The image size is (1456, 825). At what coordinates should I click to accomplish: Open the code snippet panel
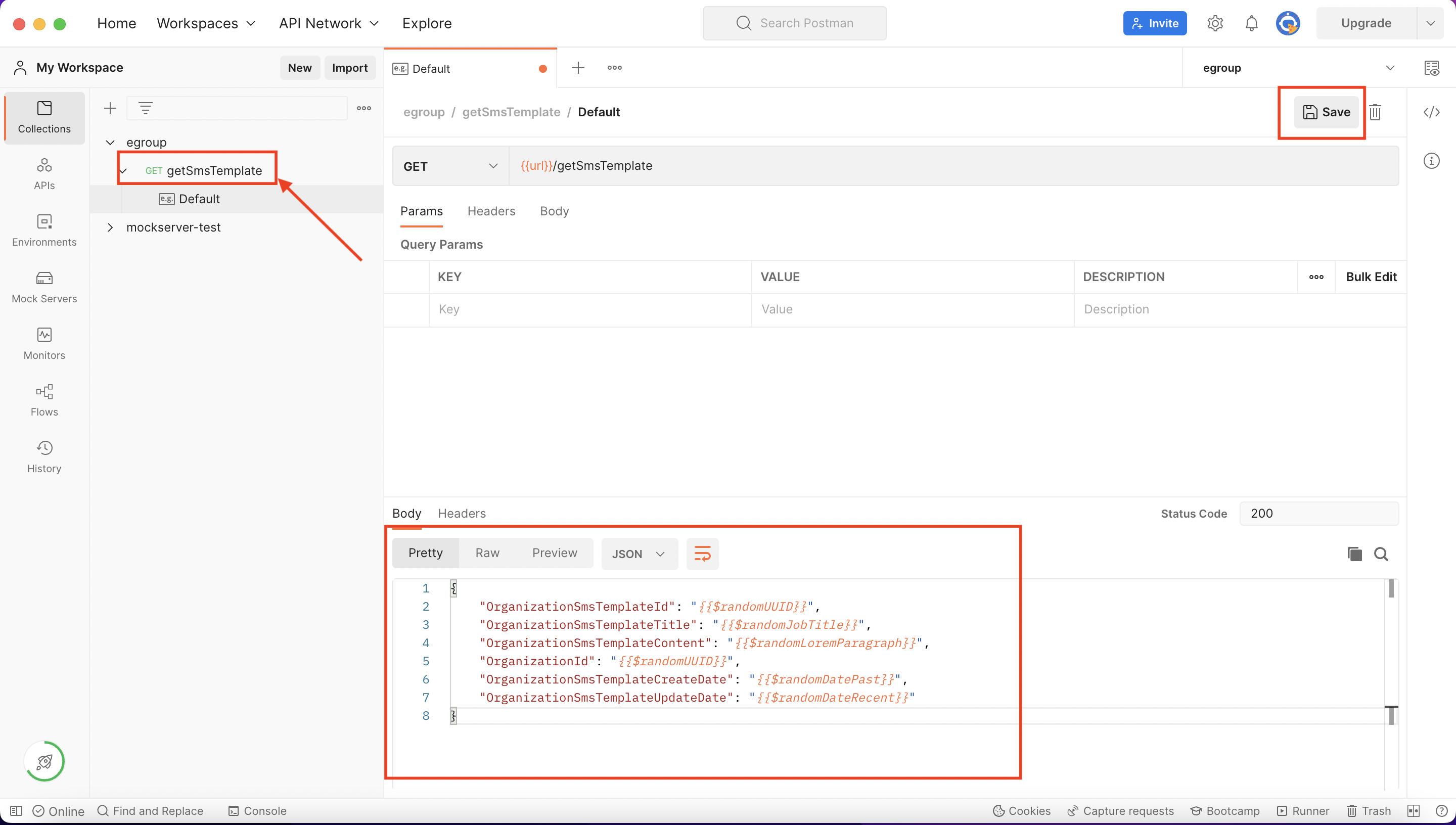[1432, 112]
